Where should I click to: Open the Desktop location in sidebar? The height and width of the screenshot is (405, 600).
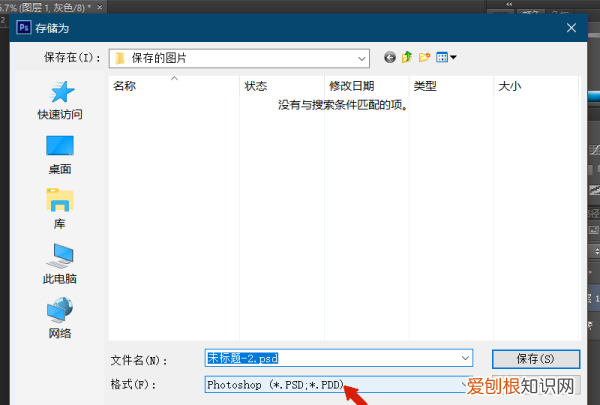pos(60,155)
